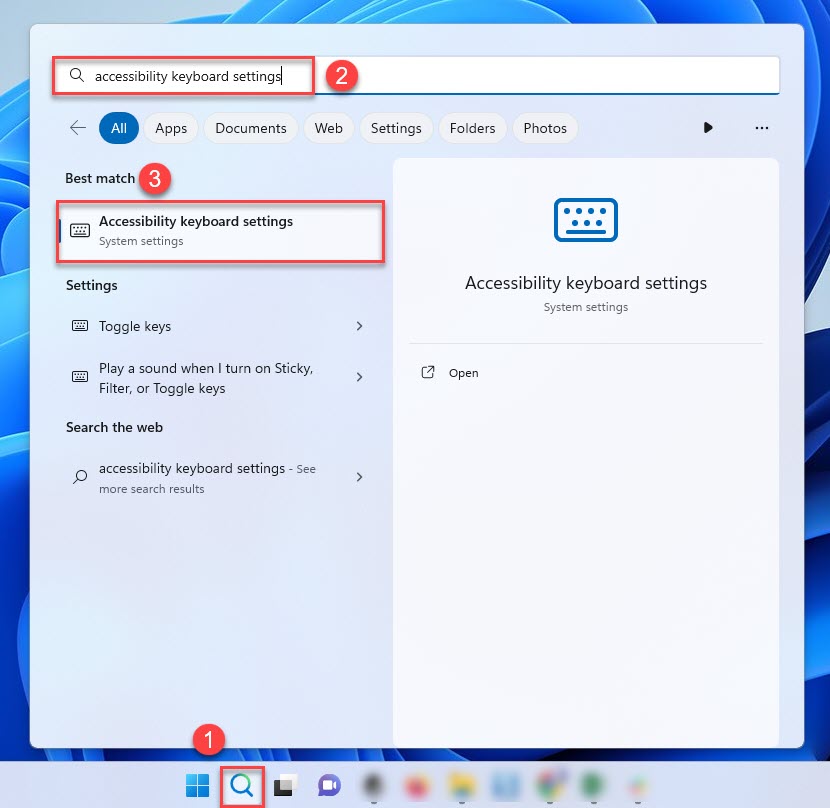Image resolution: width=830 pixels, height=808 pixels.
Task: Click the Search the web heading
Action: (x=114, y=427)
